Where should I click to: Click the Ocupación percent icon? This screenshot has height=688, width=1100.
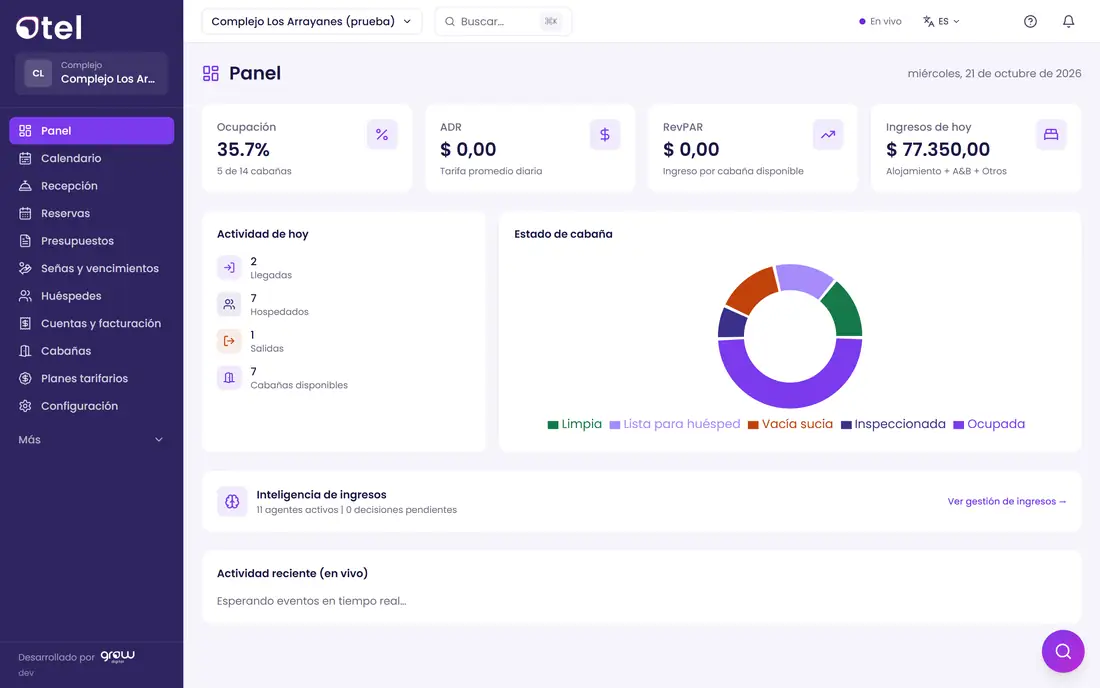tap(382, 135)
